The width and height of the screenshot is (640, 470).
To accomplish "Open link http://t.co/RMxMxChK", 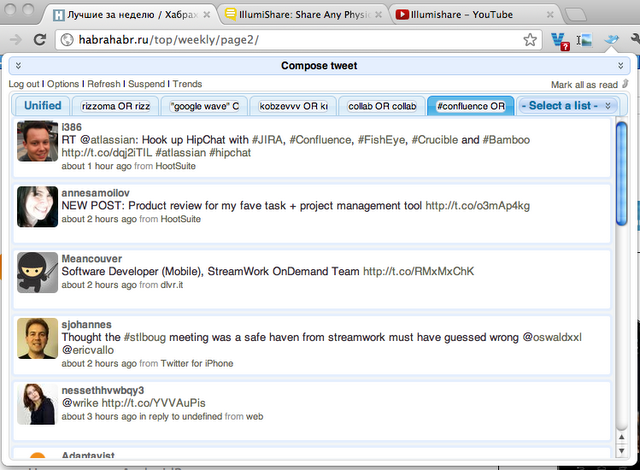I will 419,271.
